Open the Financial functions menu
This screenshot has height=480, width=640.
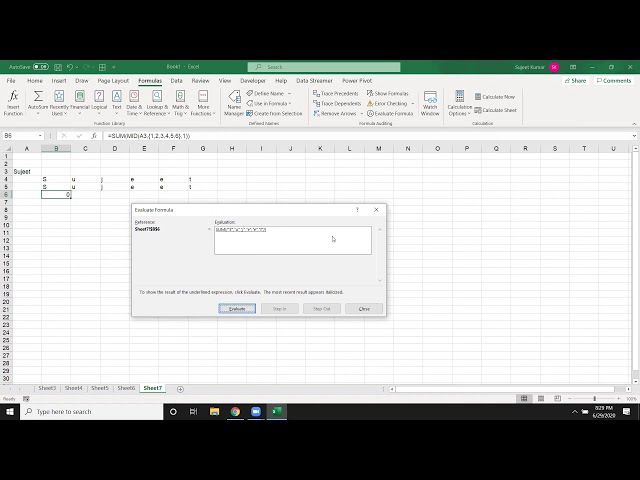[x=80, y=103]
